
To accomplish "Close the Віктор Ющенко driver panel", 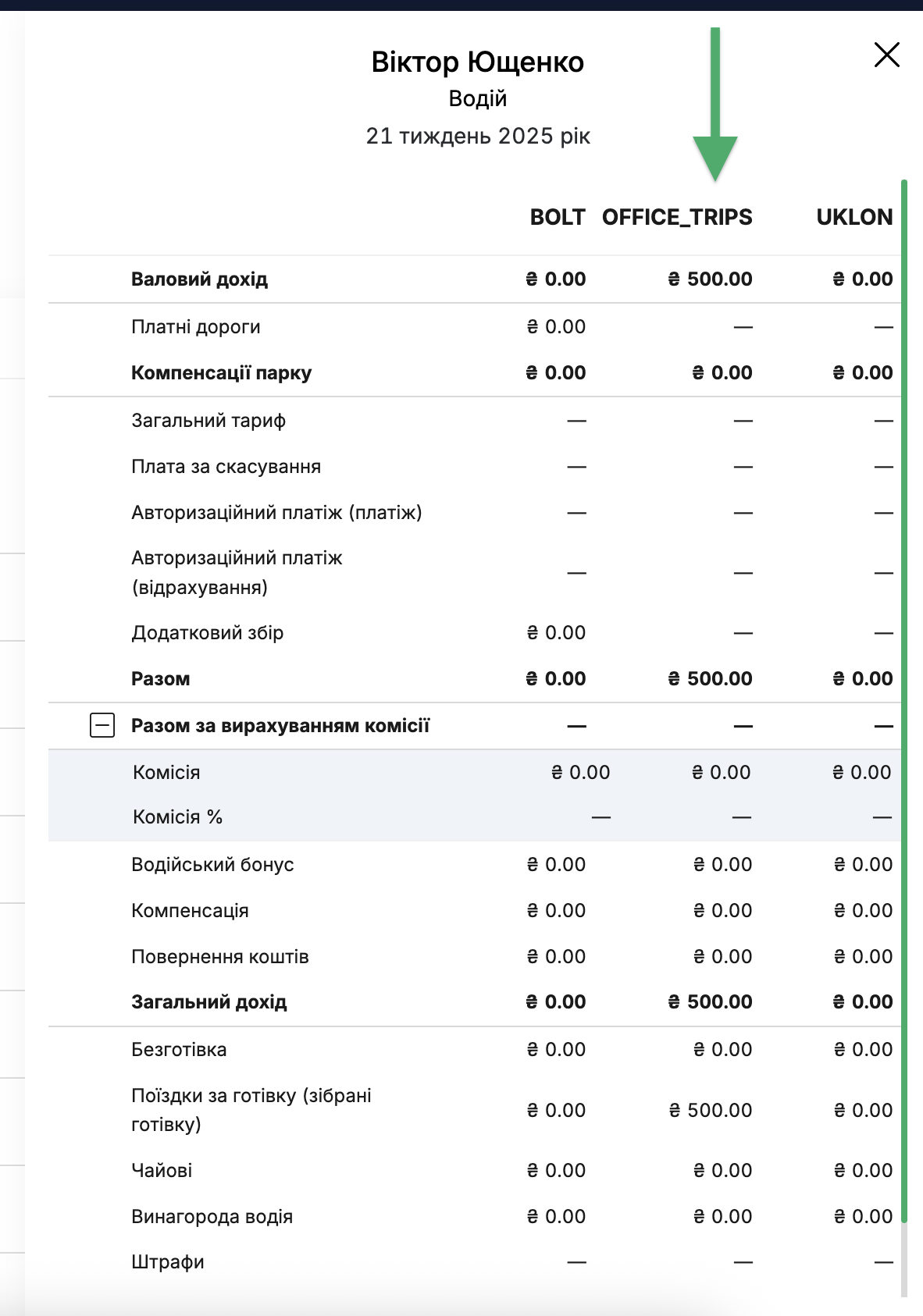I will pos(887,55).
